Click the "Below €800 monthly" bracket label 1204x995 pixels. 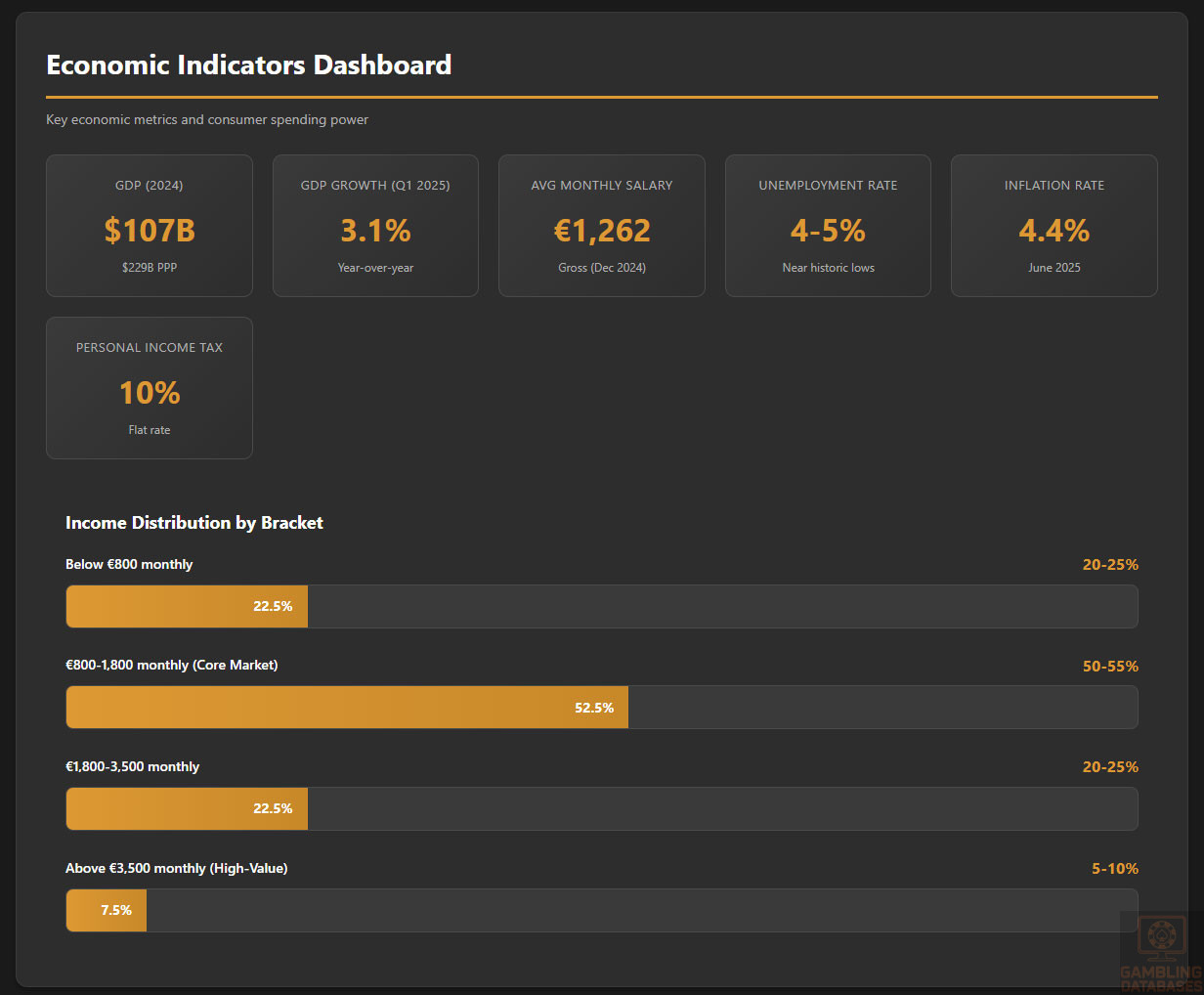click(x=129, y=565)
